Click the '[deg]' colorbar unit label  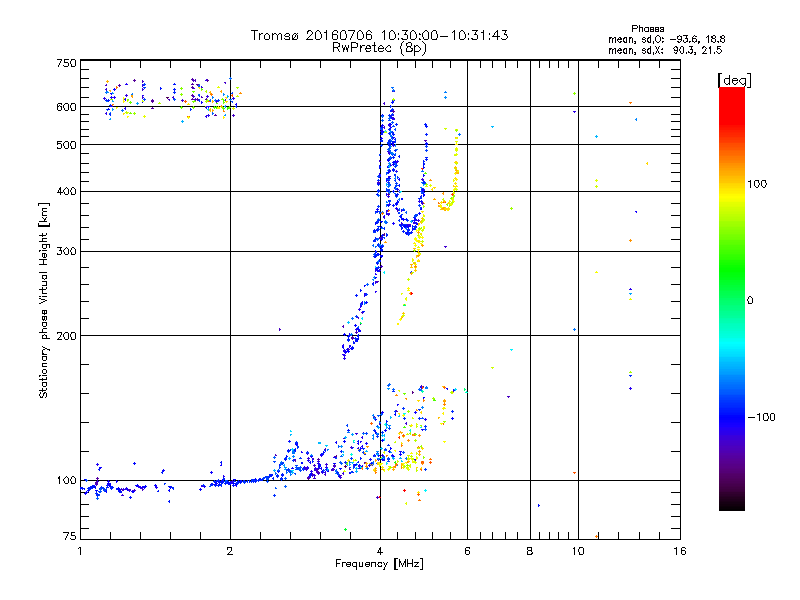coord(734,80)
